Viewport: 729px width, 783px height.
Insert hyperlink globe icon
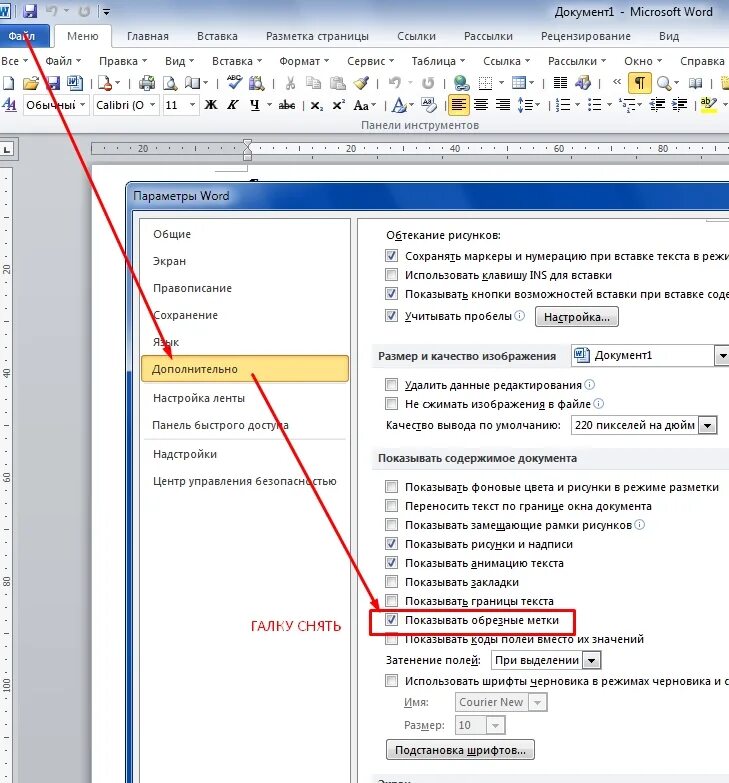click(x=461, y=83)
